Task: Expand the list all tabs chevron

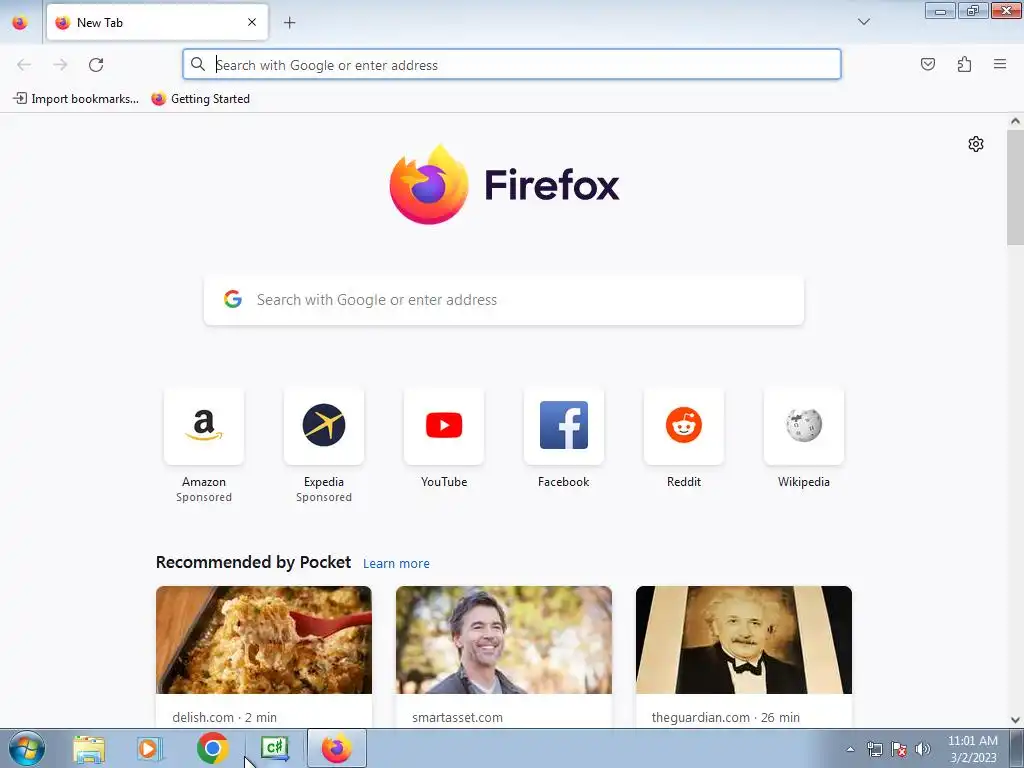Action: coord(863,22)
